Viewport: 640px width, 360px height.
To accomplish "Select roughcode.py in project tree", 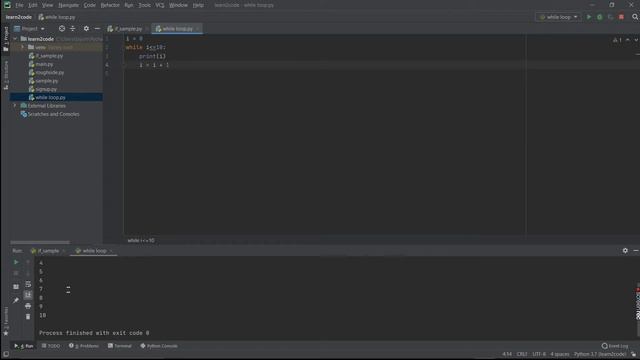I will [46, 73].
